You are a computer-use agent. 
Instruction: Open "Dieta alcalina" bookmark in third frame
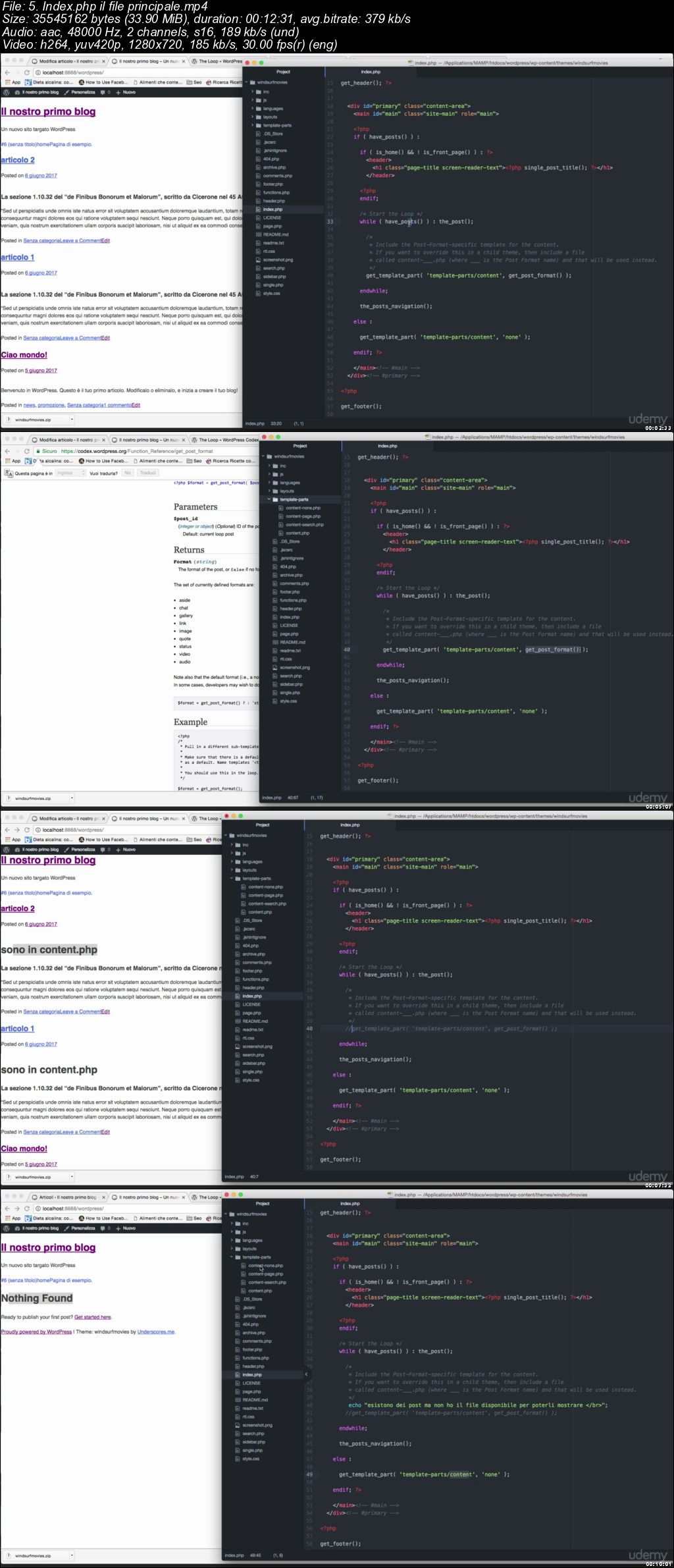tap(49, 840)
